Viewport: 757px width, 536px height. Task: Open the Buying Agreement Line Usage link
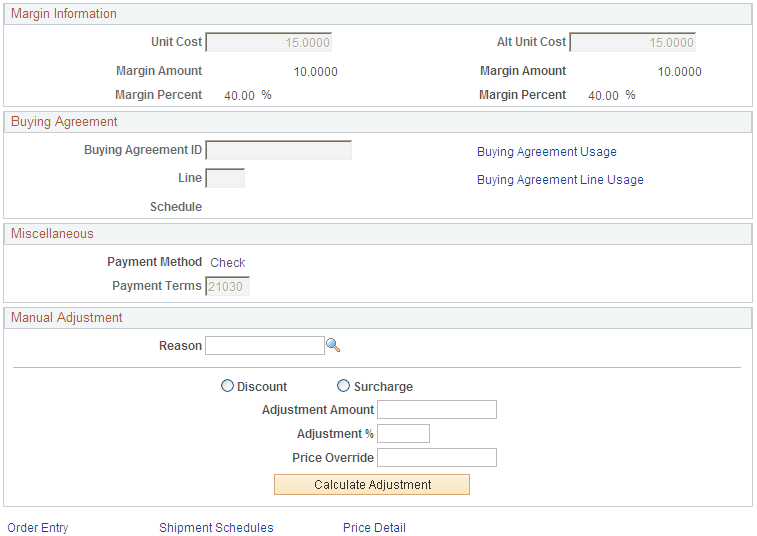click(x=560, y=180)
